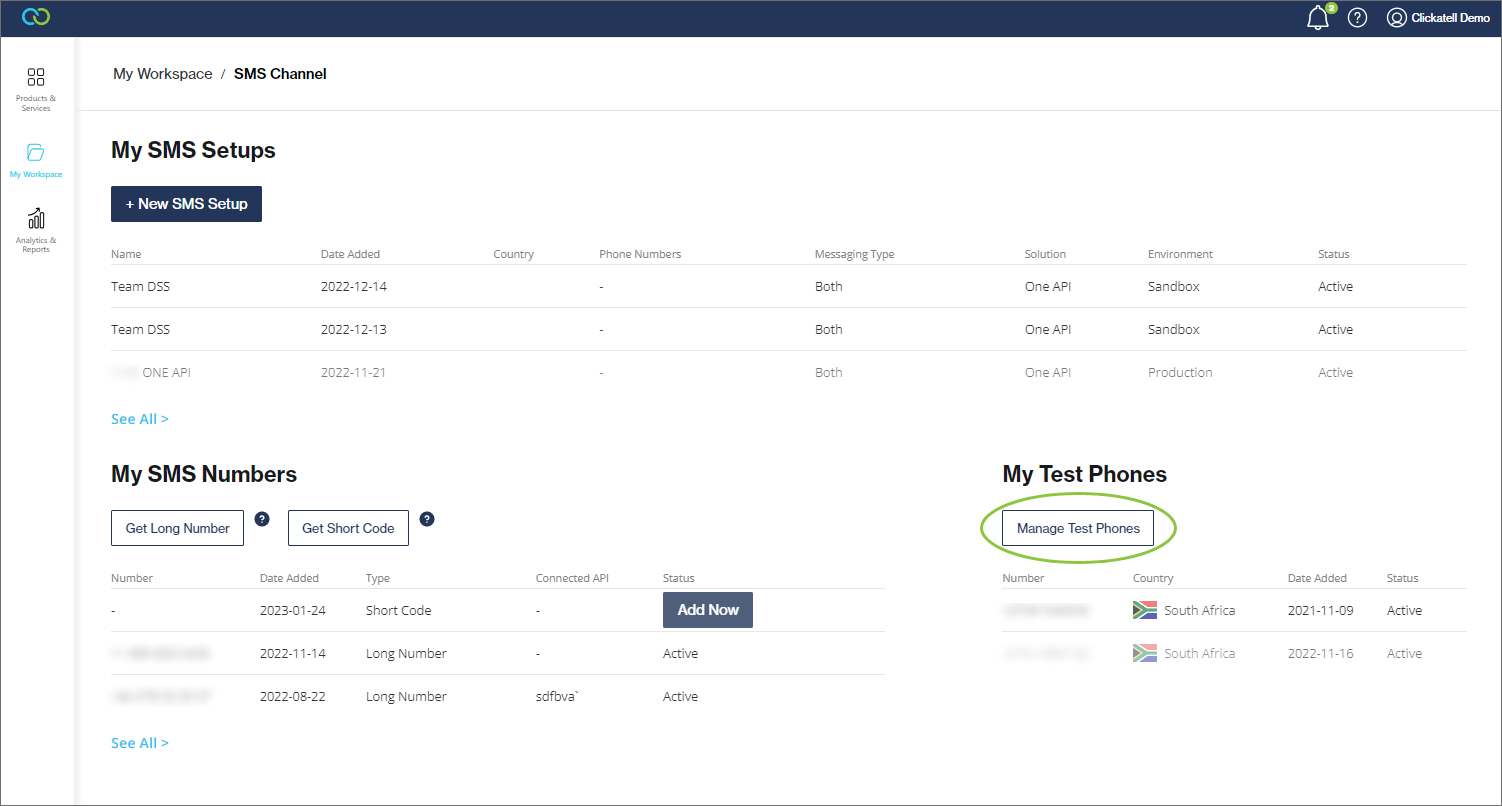Open Manage Test Phones
The width and height of the screenshot is (1502, 806).
[1078, 527]
